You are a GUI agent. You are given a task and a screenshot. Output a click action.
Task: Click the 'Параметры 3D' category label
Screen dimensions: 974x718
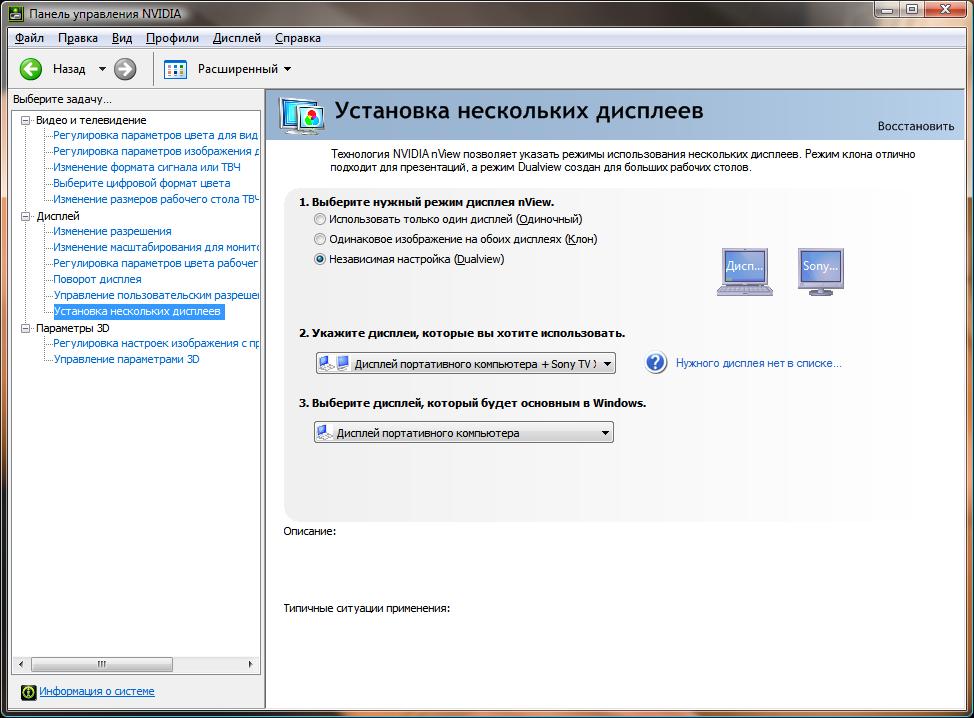pyautogui.click(x=73, y=328)
